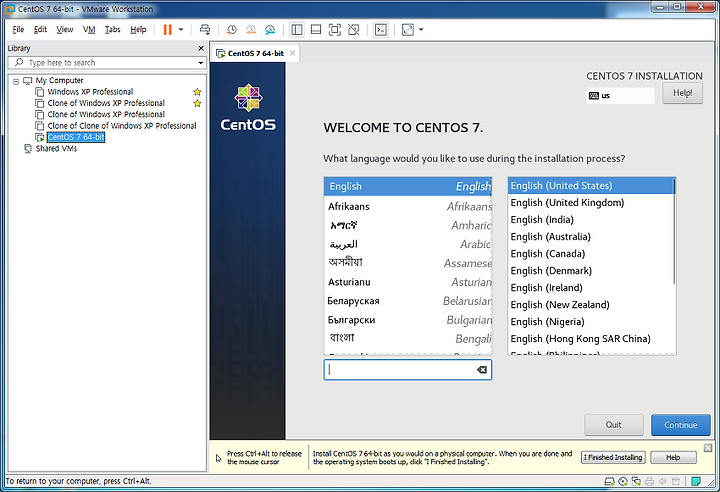This screenshot has height=492, width=720.
Task: Select Български in the language list
Action: point(408,320)
